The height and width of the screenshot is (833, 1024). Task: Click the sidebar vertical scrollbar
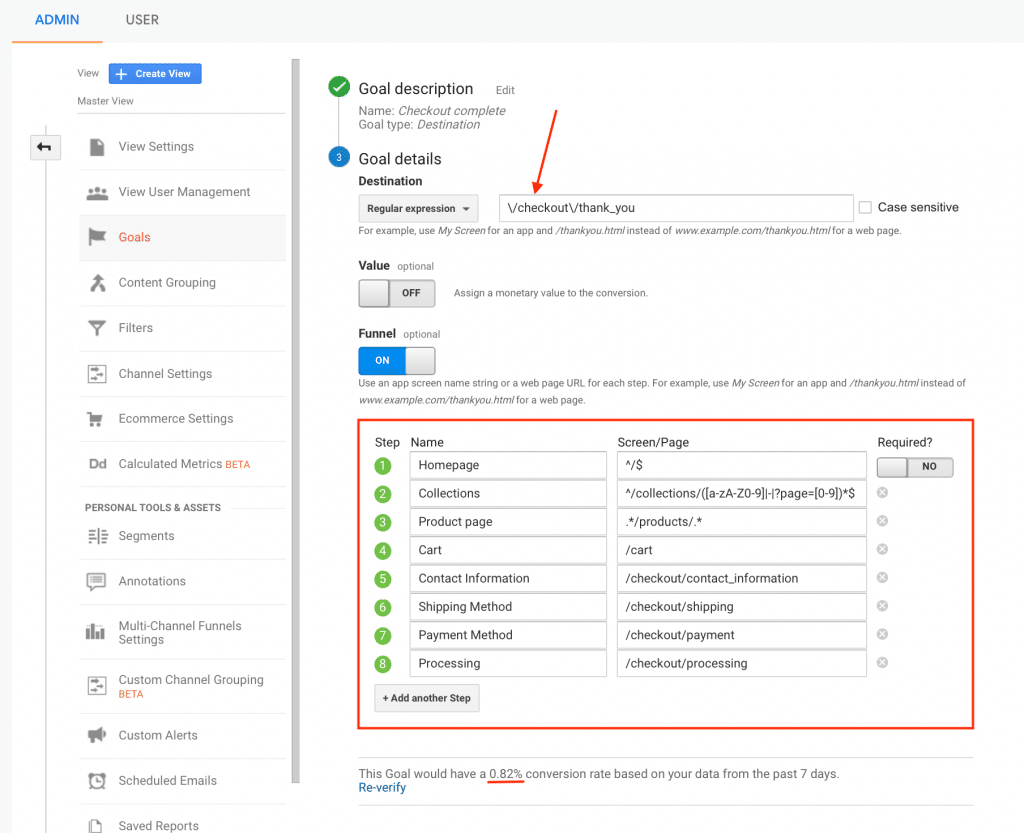295,421
